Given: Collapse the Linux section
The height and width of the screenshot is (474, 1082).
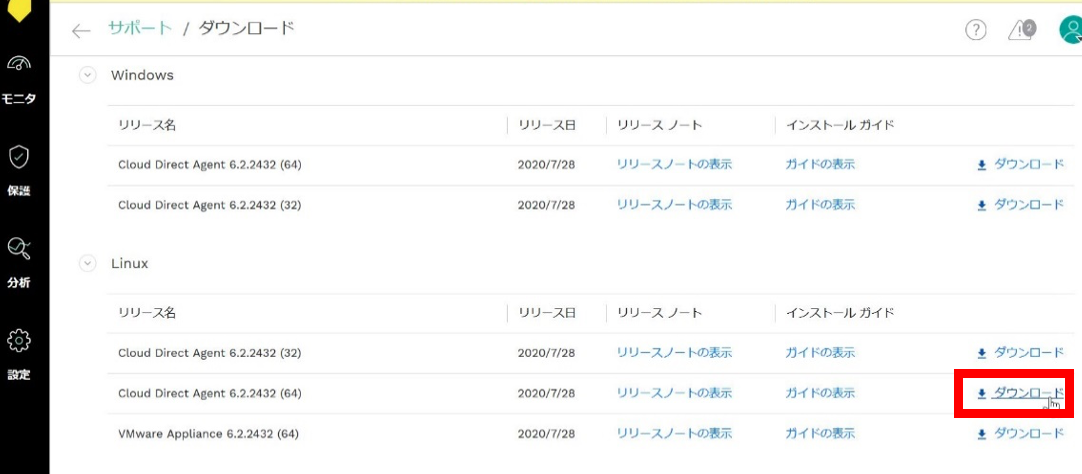Looking at the screenshot, I should point(88,263).
